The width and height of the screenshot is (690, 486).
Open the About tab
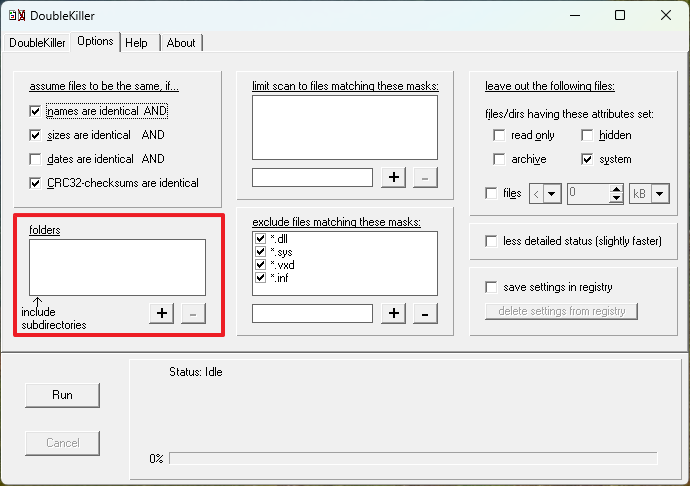(x=181, y=43)
